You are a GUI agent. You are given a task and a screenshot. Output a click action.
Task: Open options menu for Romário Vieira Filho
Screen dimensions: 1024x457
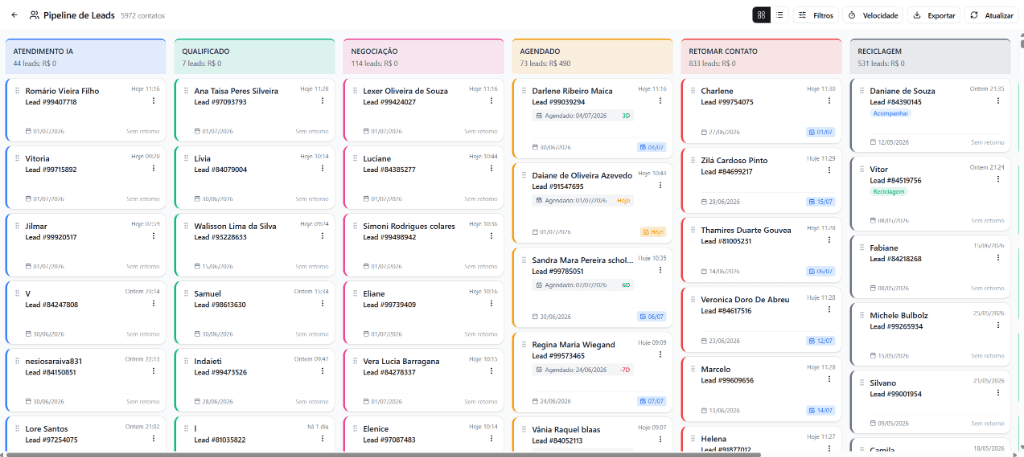[153, 101]
